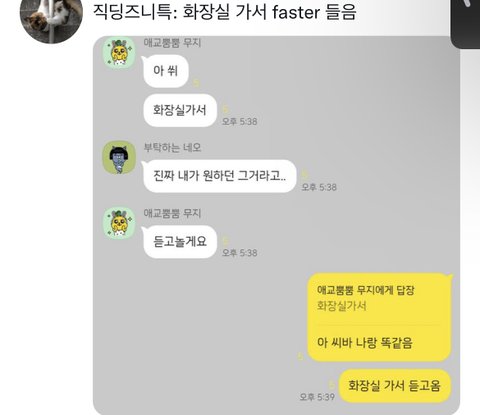Screen dimensions: 480x415
Task: Tap the quoted '화장실가서' text in the reply
Action: pos(341,306)
